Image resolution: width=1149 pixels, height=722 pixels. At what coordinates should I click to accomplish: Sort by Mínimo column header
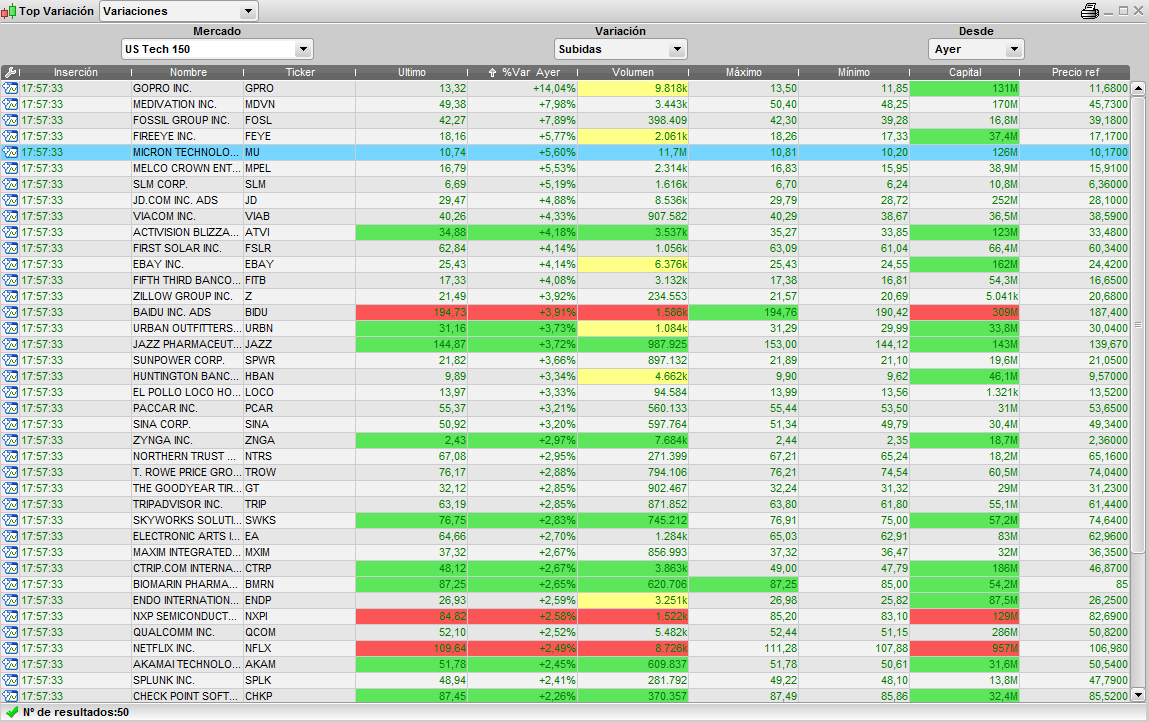(854, 73)
